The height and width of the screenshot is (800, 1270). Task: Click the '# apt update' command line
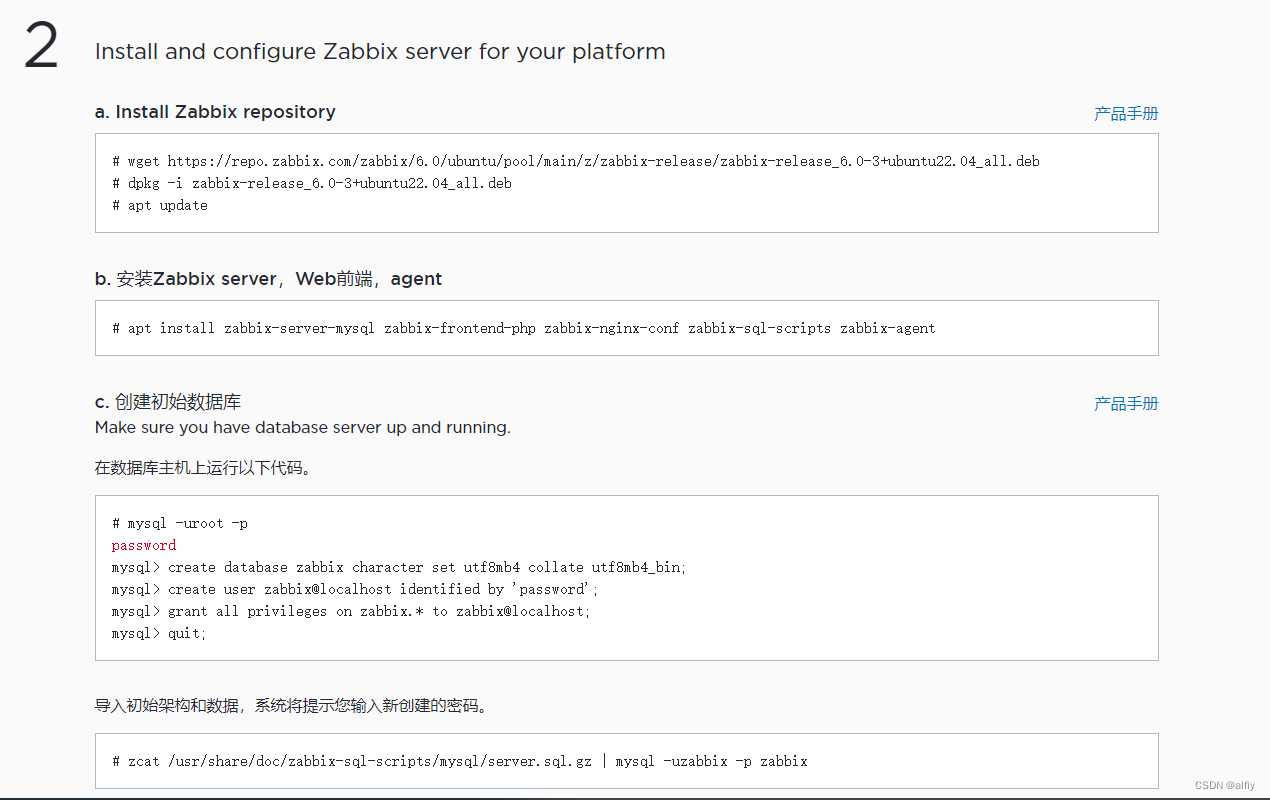pyautogui.click(x=160, y=205)
